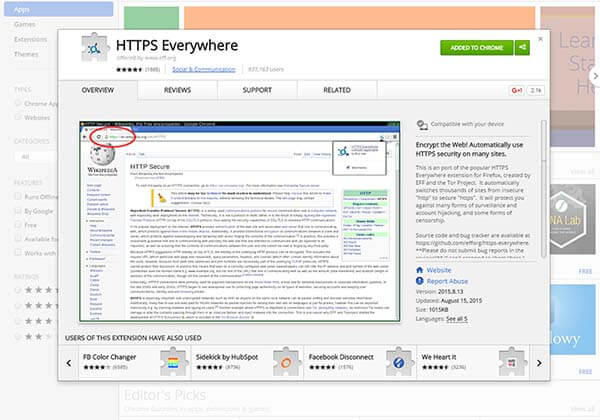Image resolution: width=600 pixels, height=420 pixels.
Task: Select the Related tab
Action: pyautogui.click(x=337, y=90)
